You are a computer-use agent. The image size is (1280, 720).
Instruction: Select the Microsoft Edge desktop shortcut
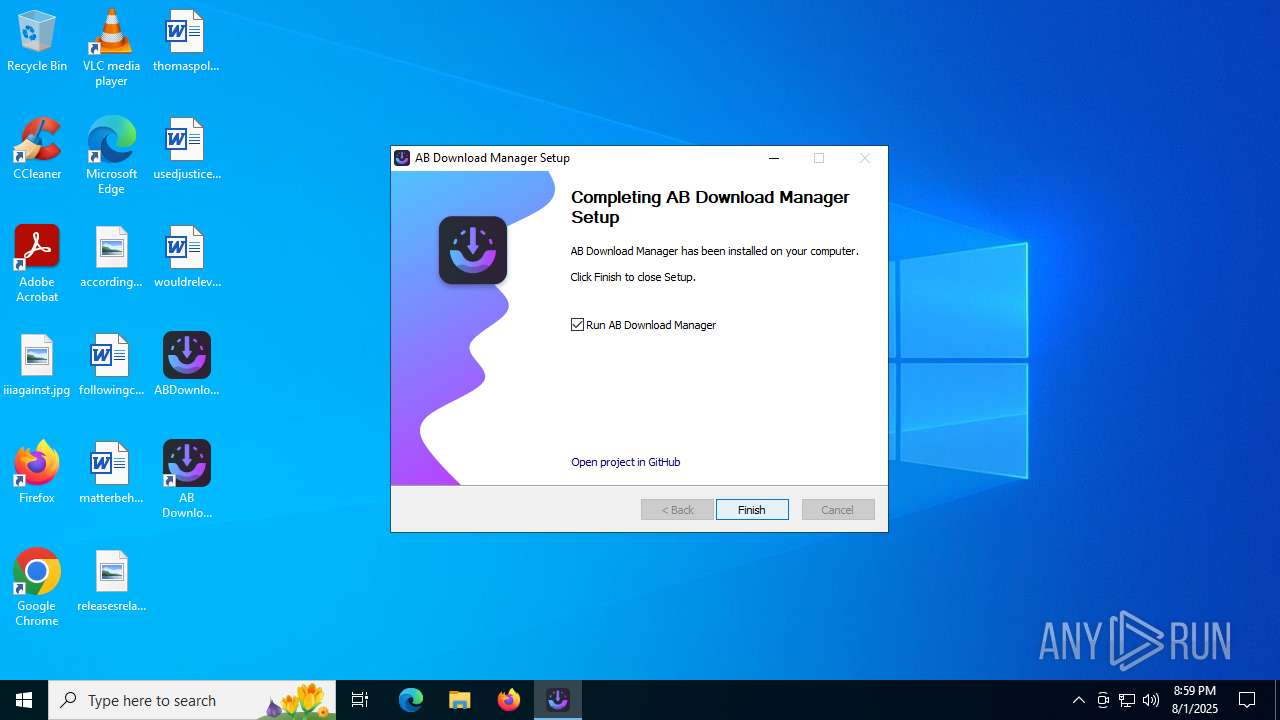(x=111, y=156)
